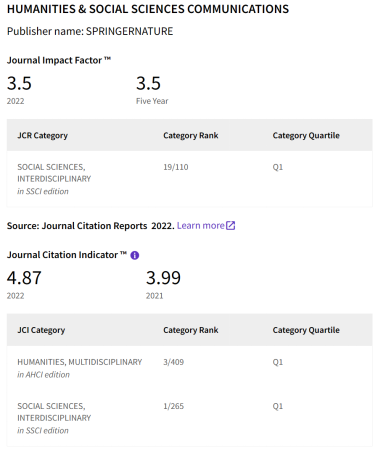Click the 3/409 category rank cell

(x=173, y=362)
